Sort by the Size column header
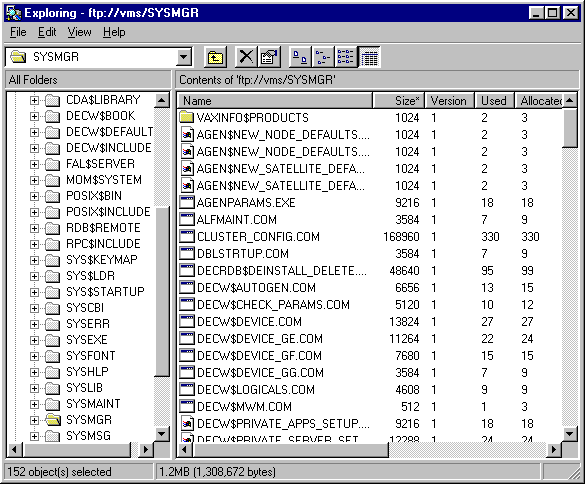 pos(398,101)
